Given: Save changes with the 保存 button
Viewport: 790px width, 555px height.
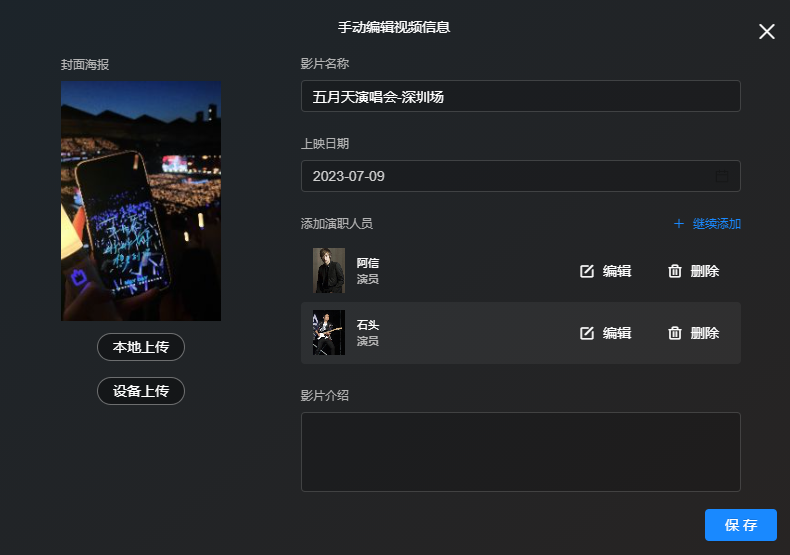Looking at the screenshot, I should point(741,525).
